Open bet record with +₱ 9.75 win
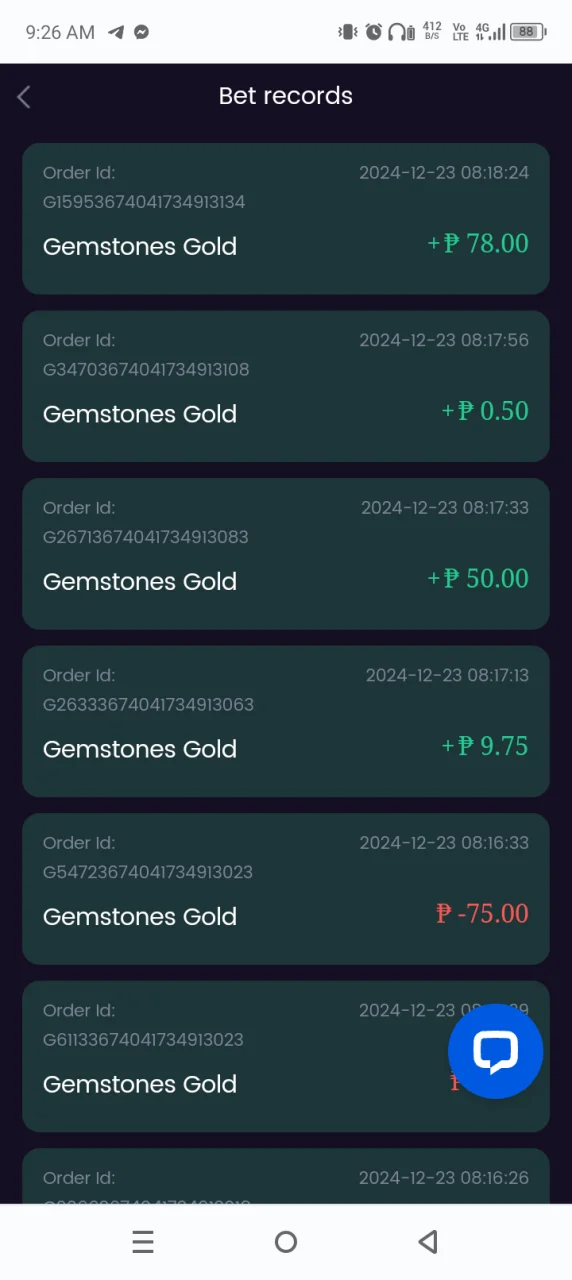This screenshot has height=1280, width=572. click(286, 721)
